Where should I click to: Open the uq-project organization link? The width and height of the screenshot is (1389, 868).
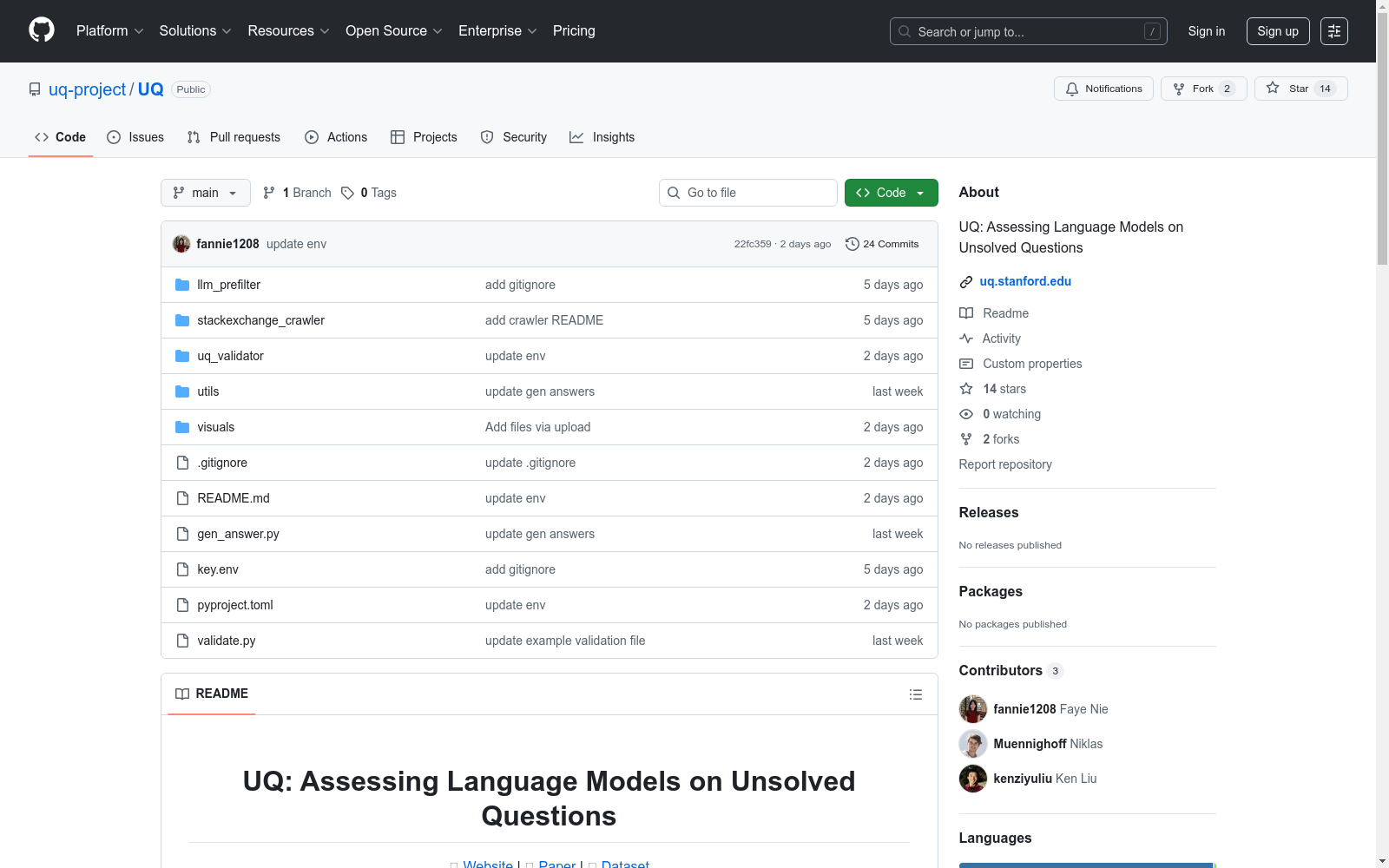click(x=88, y=89)
